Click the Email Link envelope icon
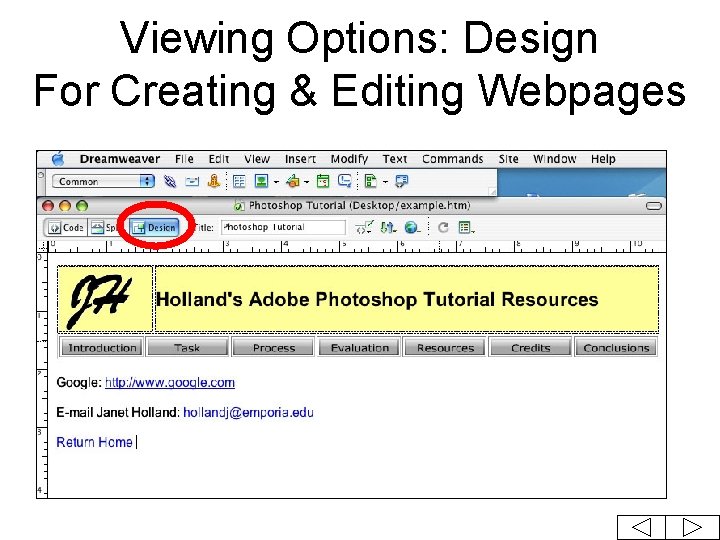The width and height of the screenshot is (720, 540). coord(191,182)
